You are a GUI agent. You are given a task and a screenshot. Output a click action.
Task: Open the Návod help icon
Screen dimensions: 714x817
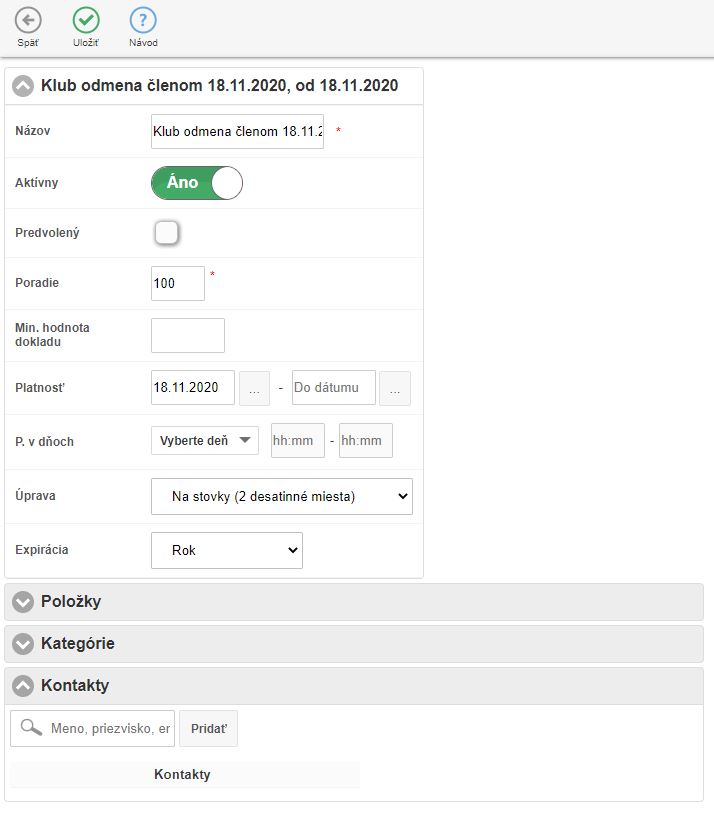click(x=143, y=20)
